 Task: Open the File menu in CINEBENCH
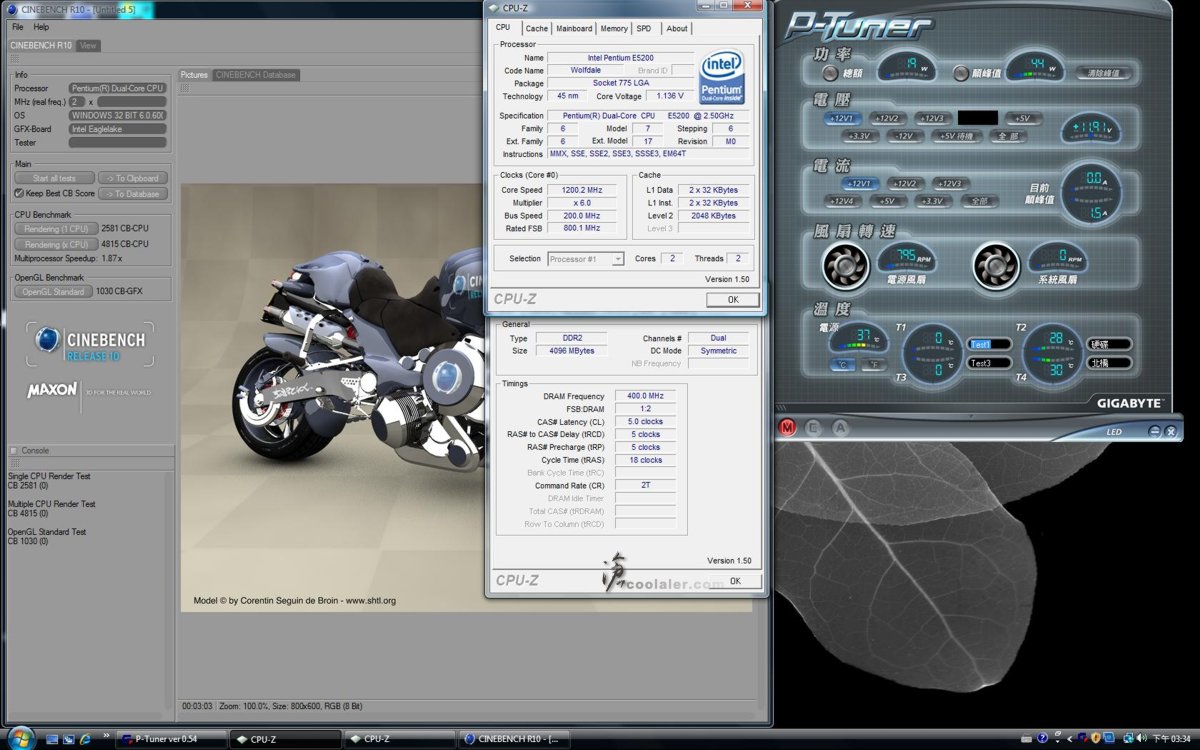(18, 27)
